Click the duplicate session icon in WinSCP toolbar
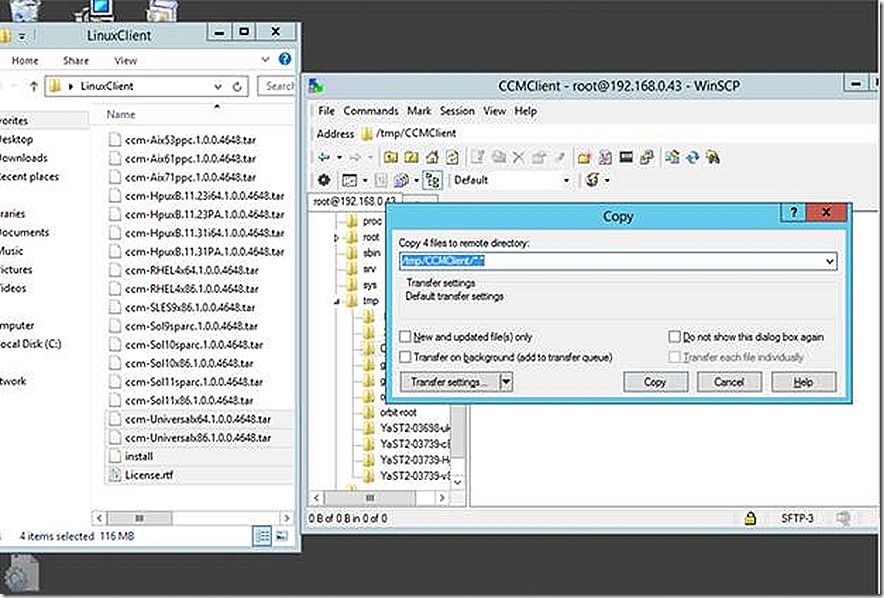Viewport: 884px width, 598px height. [x=647, y=157]
